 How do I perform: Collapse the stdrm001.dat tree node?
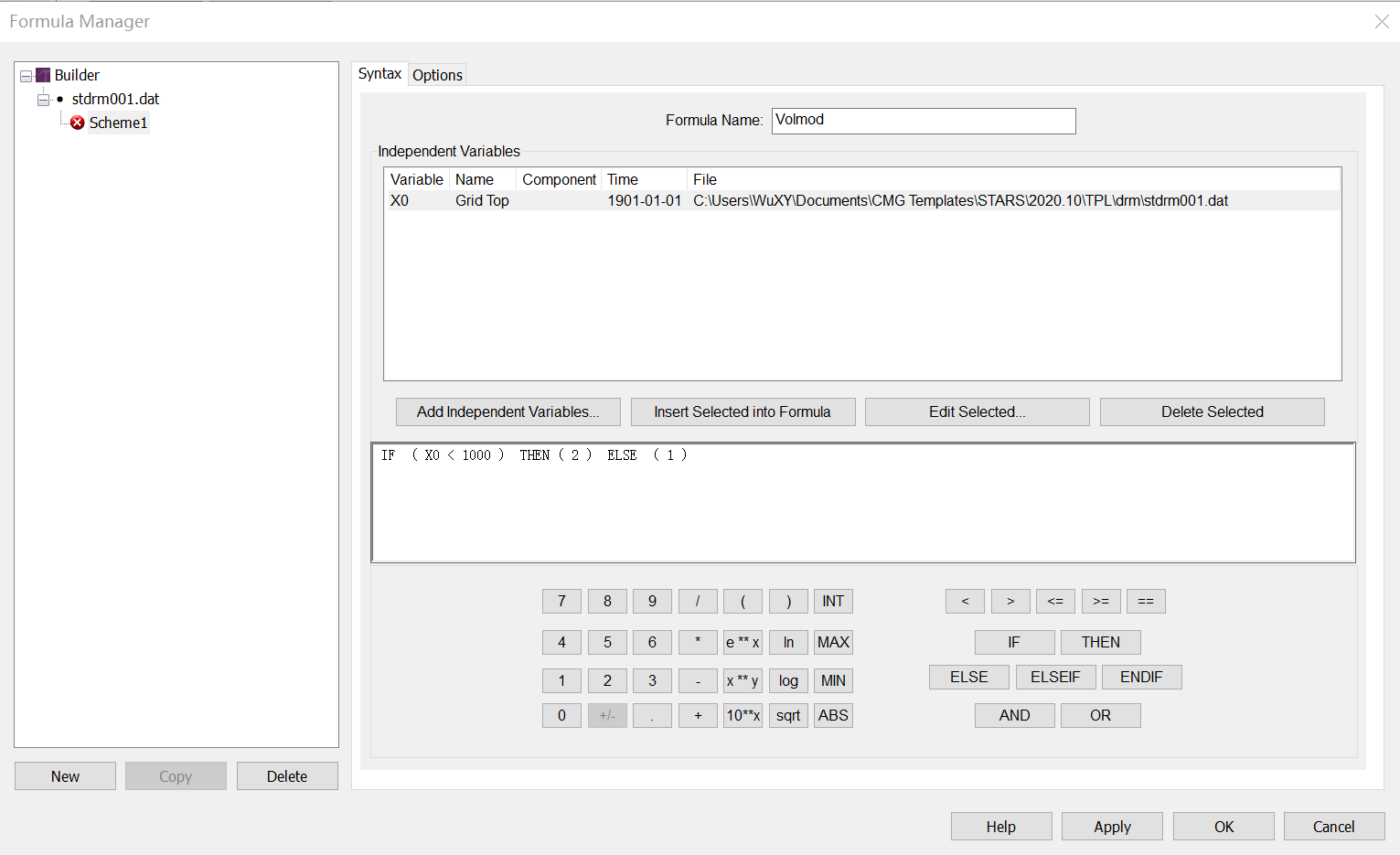click(x=43, y=100)
